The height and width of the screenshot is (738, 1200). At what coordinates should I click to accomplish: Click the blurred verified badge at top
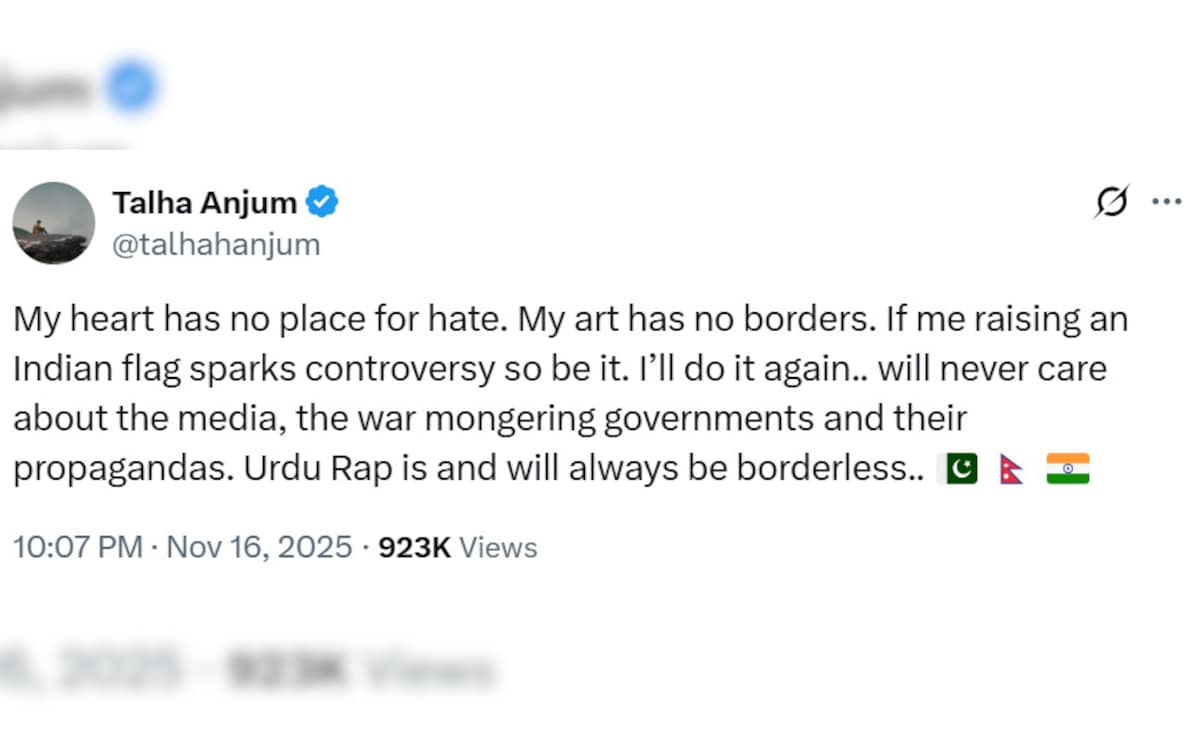(x=130, y=85)
